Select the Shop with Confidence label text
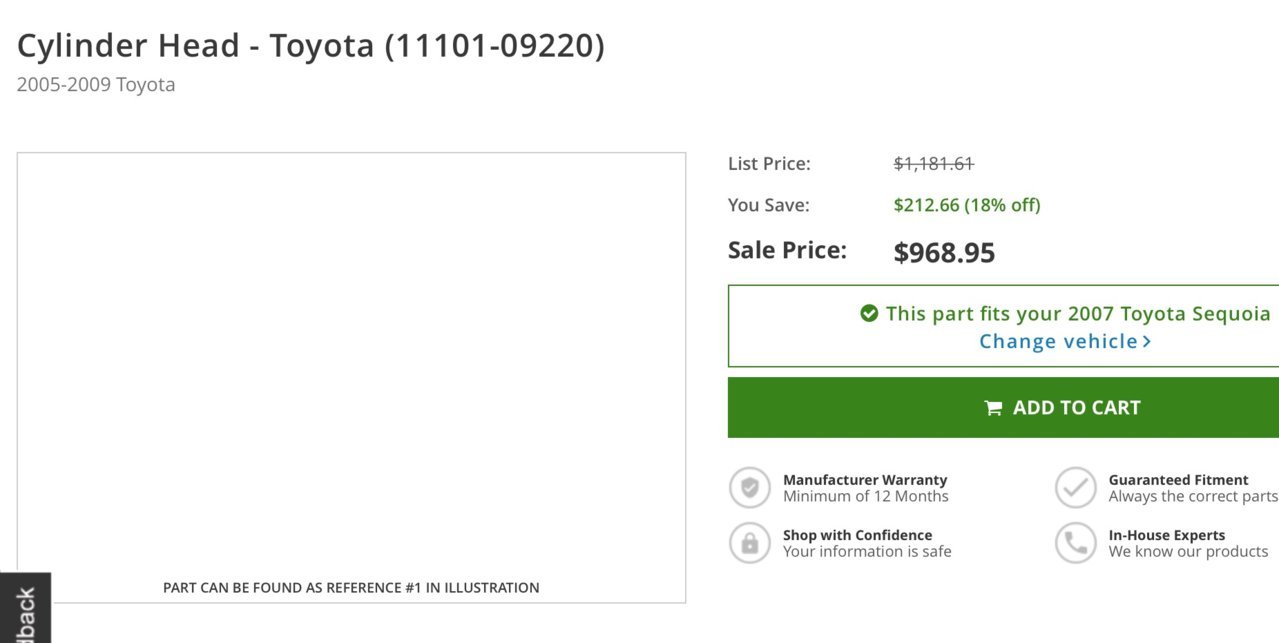Viewport: 1279px width, 643px height. [857, 535]
